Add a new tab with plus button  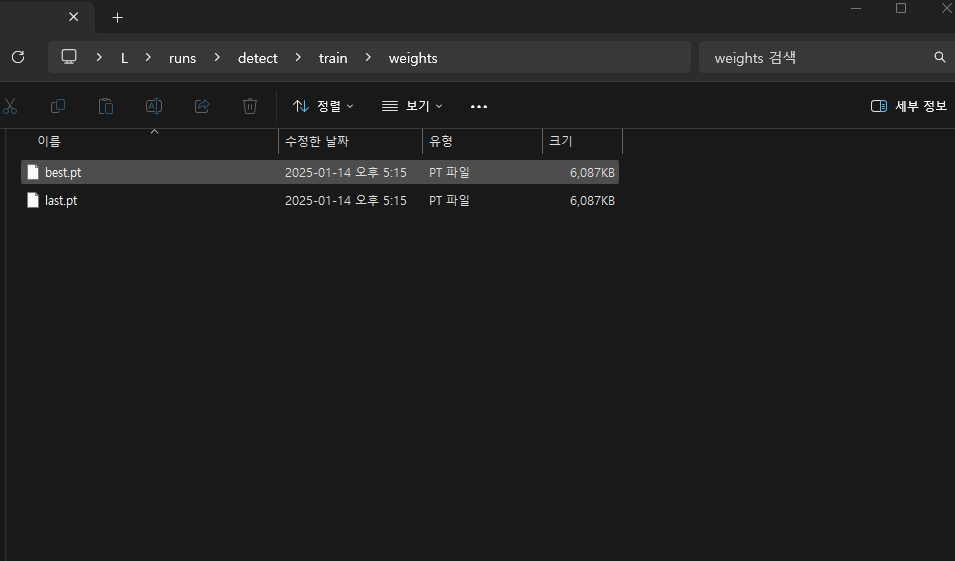118,18
